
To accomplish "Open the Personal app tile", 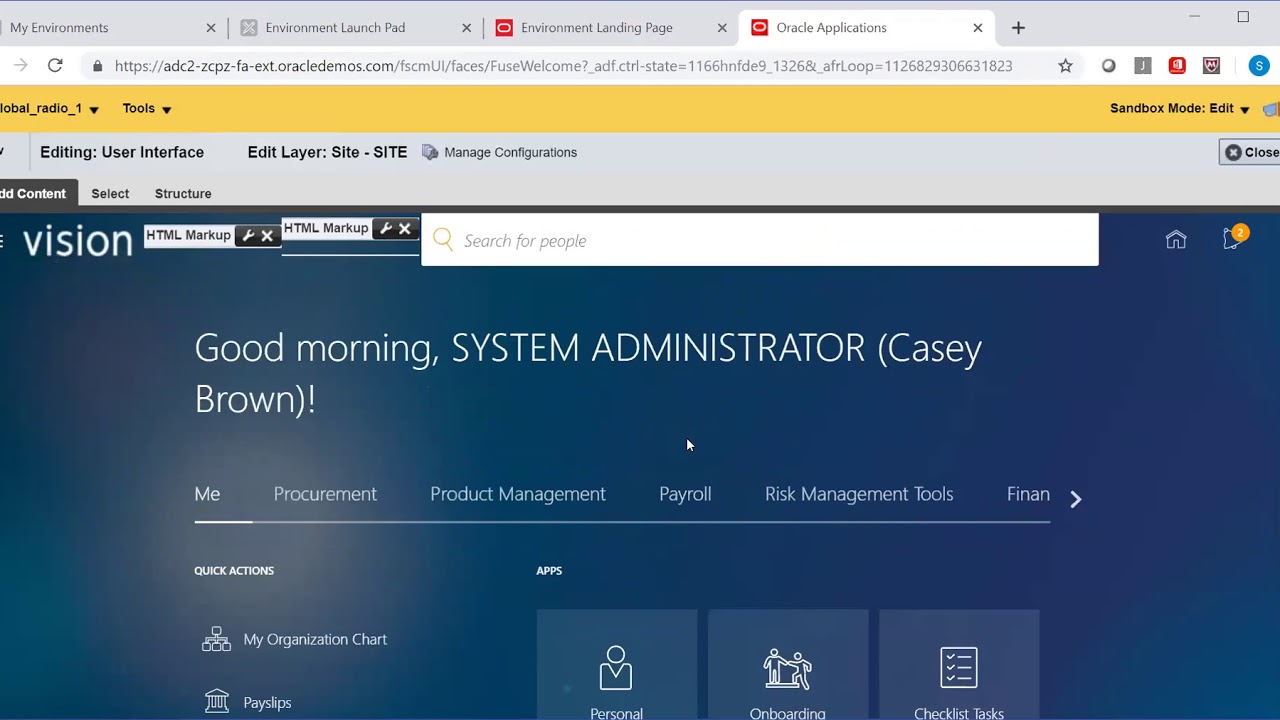I will pyautogui.click(x=617, y=665).
